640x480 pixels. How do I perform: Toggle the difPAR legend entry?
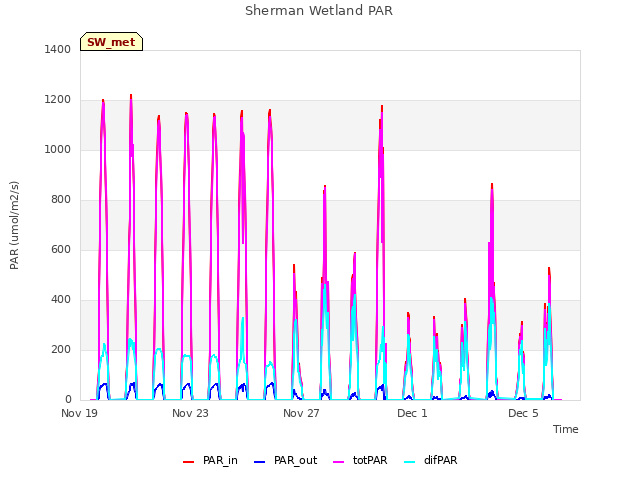click(x=430, y=460)
